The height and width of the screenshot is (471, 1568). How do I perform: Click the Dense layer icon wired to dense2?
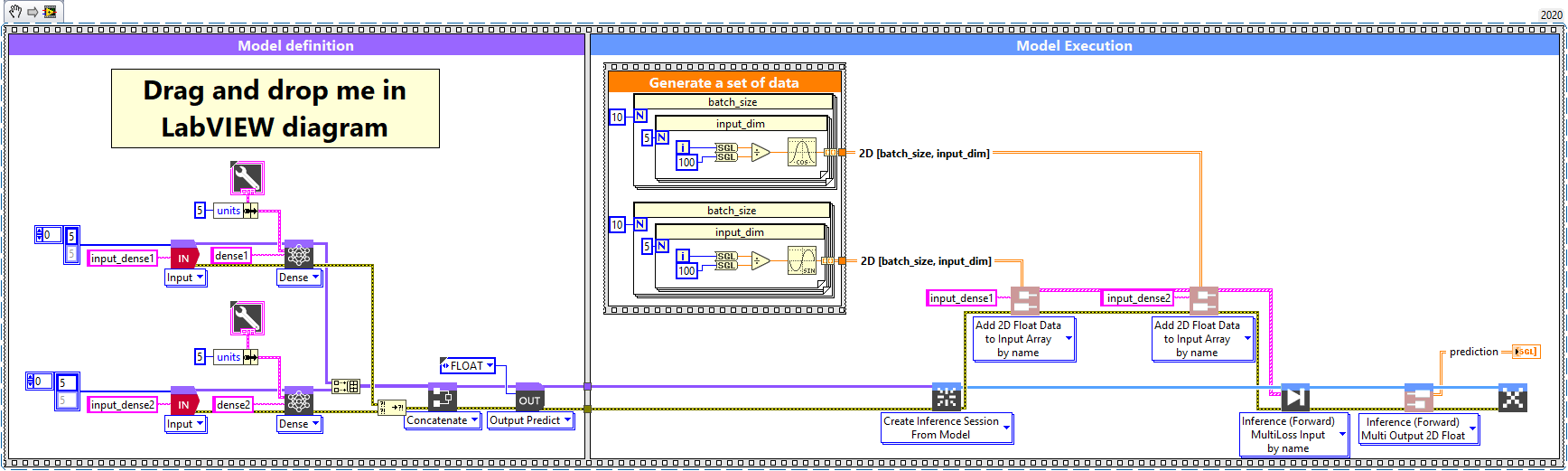click(x=298, y=400)
